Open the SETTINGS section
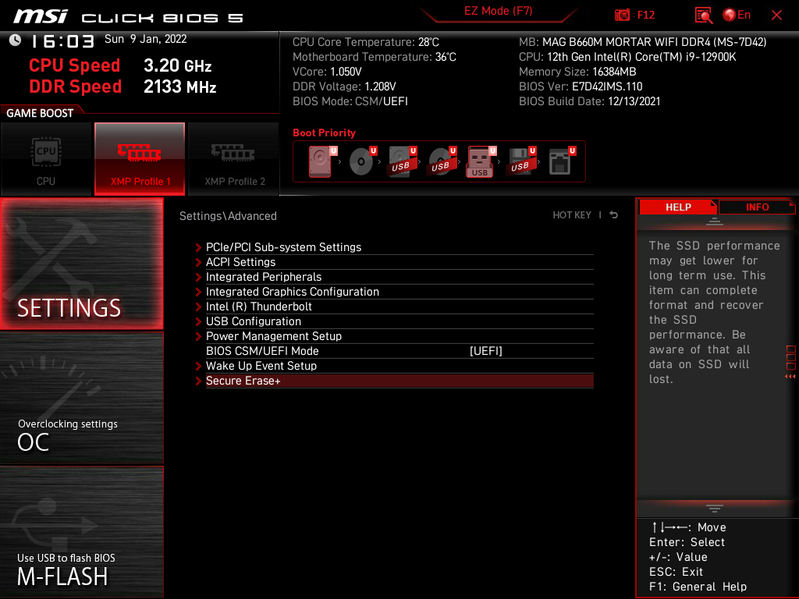This screenshot has width=799, height=599. [x=82, y=264]
